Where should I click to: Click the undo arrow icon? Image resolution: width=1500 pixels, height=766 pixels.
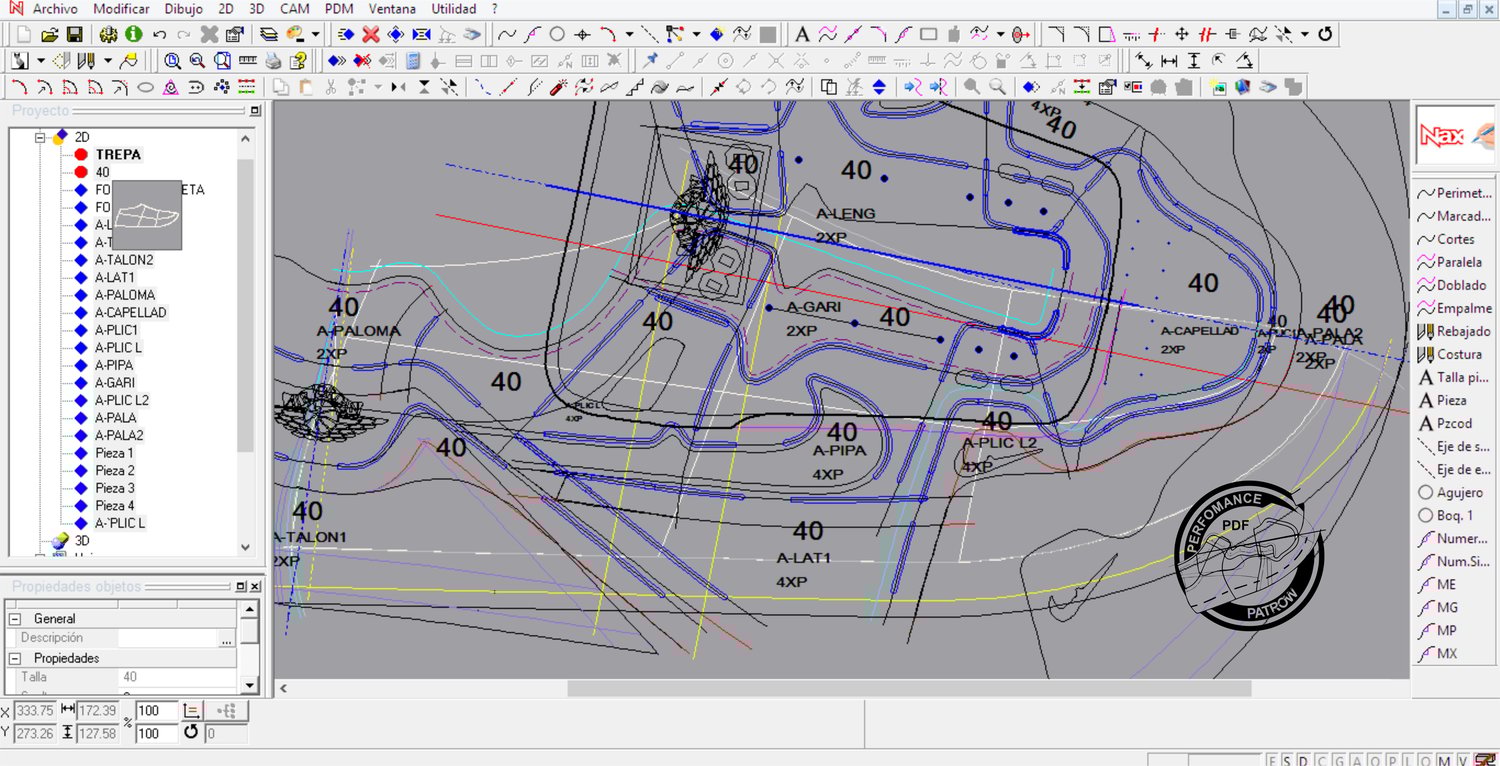click(159, 35)
